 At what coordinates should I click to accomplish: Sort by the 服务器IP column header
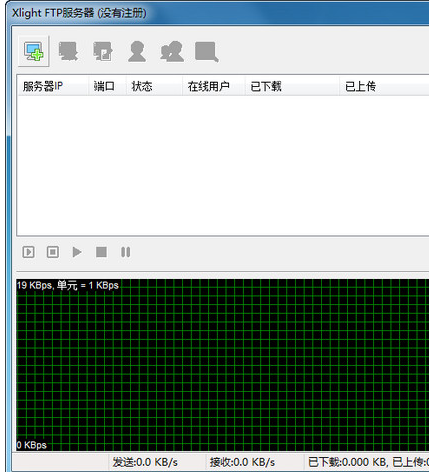click(53, 86)
